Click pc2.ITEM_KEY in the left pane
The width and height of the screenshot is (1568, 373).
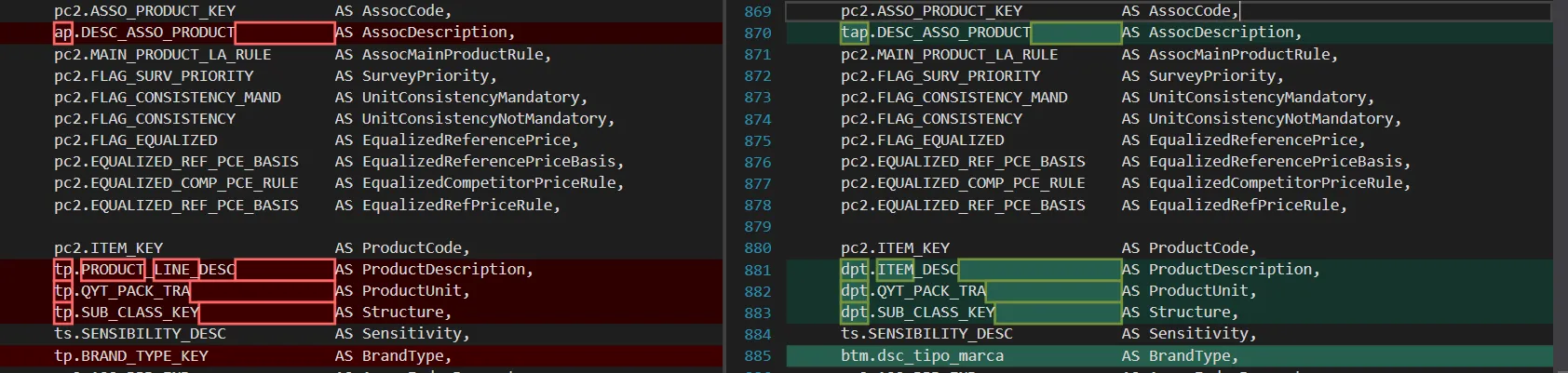108,248
